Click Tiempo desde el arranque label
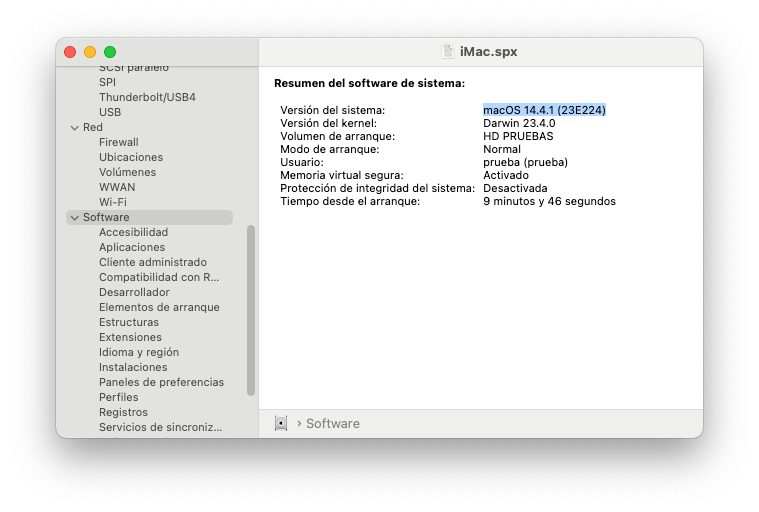The image size is (759, 512). [350, 202]
